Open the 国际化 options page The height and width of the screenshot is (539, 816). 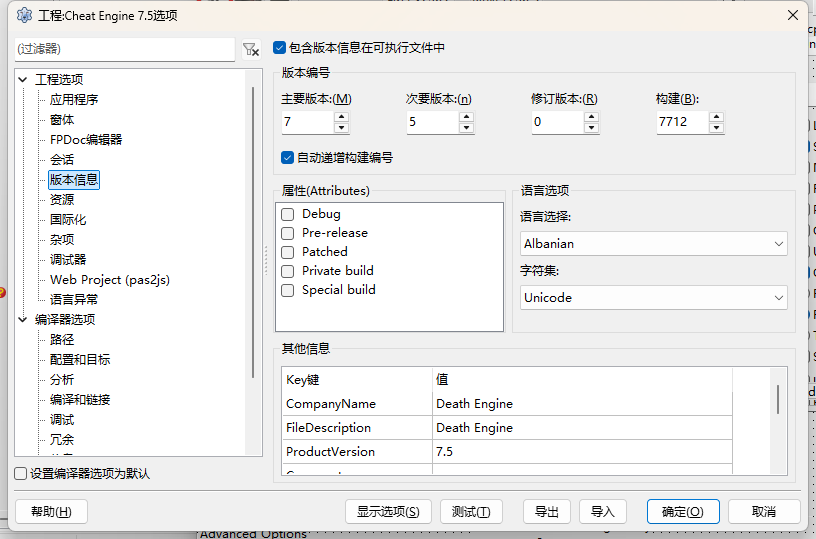[68, 220]
